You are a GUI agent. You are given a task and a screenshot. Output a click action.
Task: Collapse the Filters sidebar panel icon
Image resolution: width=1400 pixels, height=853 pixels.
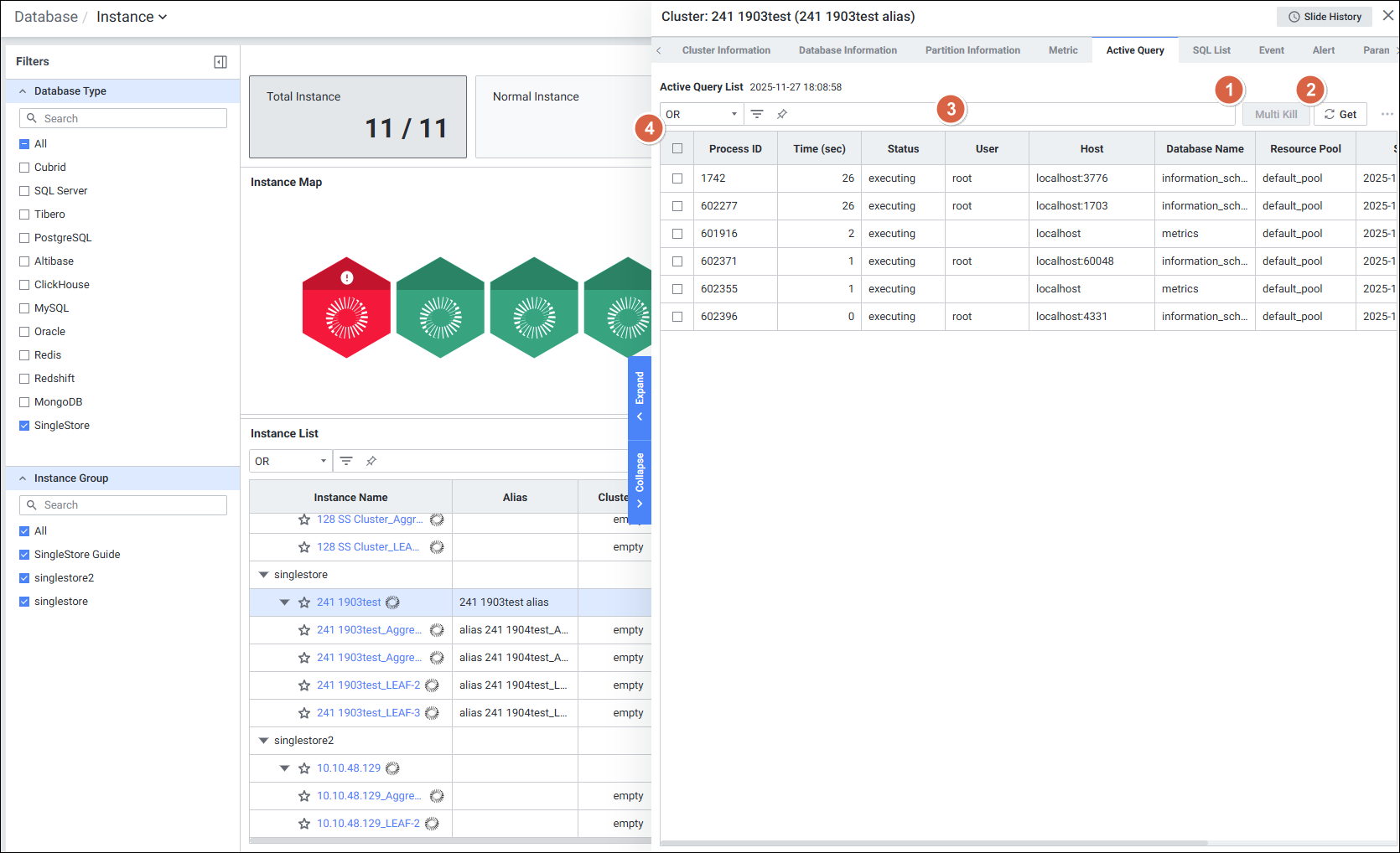click(x=220, y=62)
